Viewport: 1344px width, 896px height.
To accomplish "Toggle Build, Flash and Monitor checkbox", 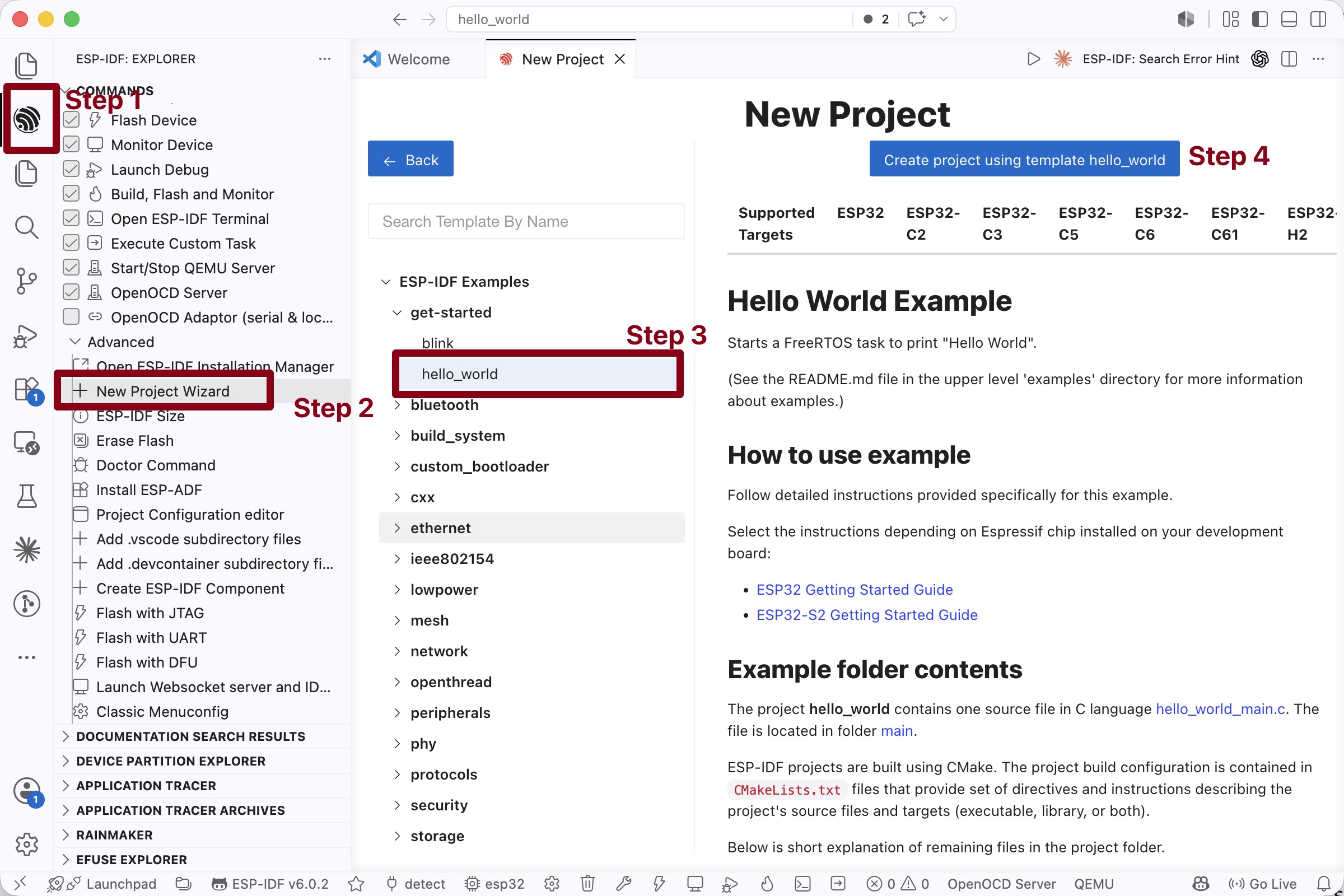I will (x=71, y=194).
